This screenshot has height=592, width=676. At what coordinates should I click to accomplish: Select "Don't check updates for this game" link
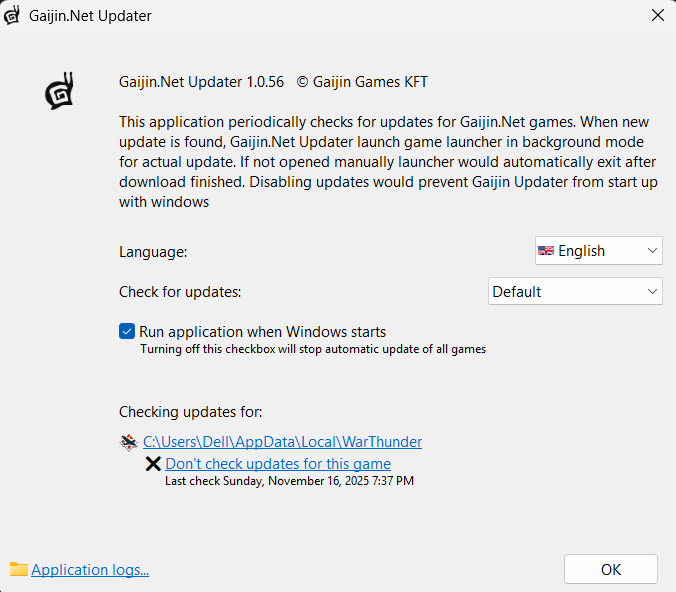[x=278, y=464]
